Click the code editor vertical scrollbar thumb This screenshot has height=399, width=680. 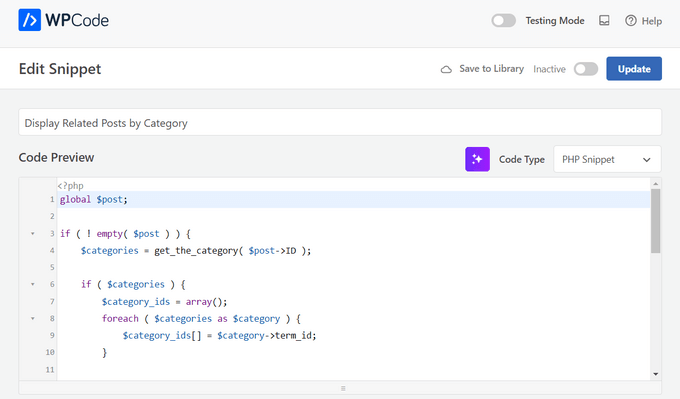click(655, 221)
